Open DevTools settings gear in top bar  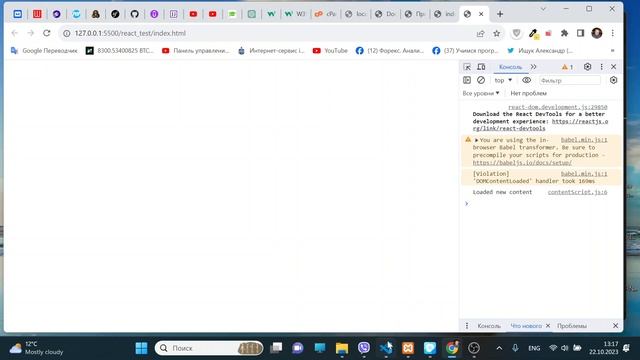[x=587, y=67]
